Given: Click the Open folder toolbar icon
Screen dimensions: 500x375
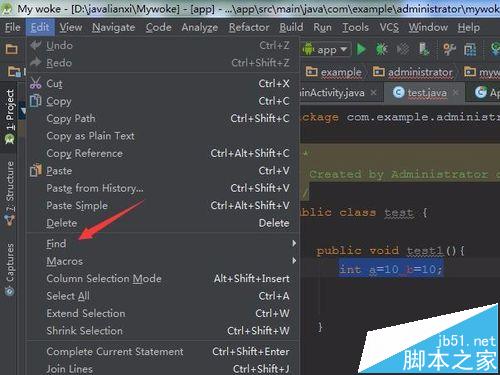Looking at the screenshot, I should pos(11,49).
